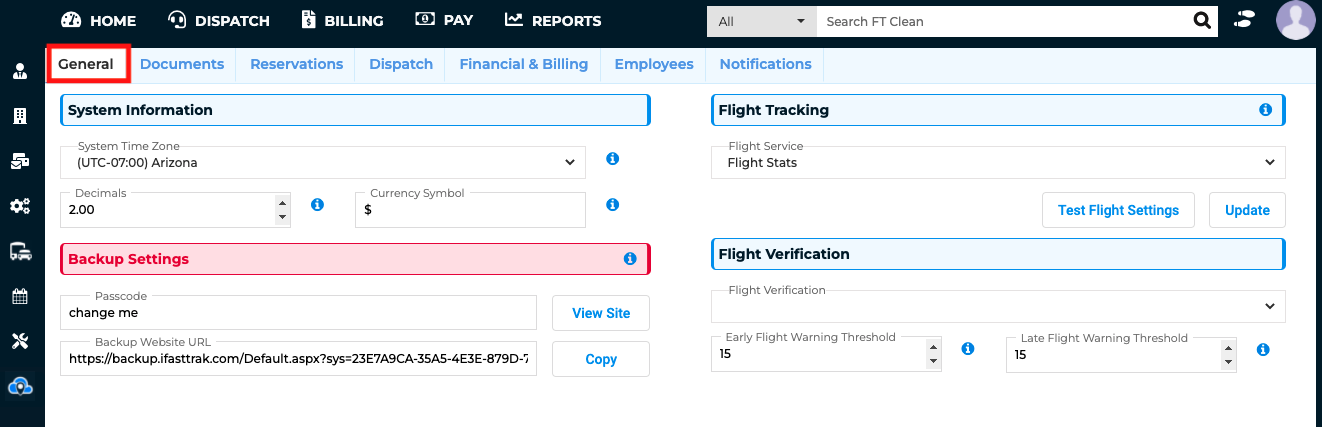Increase the Decimals value
The height and width of the screenshot is (427, 1322).
pyautogui.click(x=282, y=203)
